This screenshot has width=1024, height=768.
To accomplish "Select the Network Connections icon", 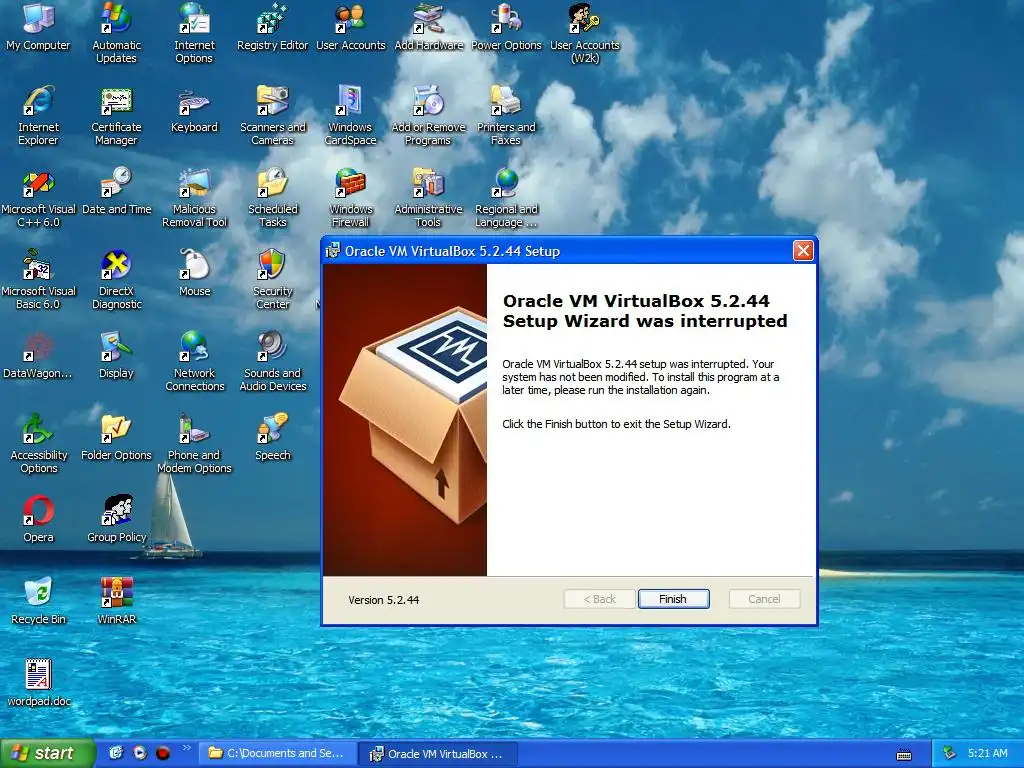I will tap(194, 361).
